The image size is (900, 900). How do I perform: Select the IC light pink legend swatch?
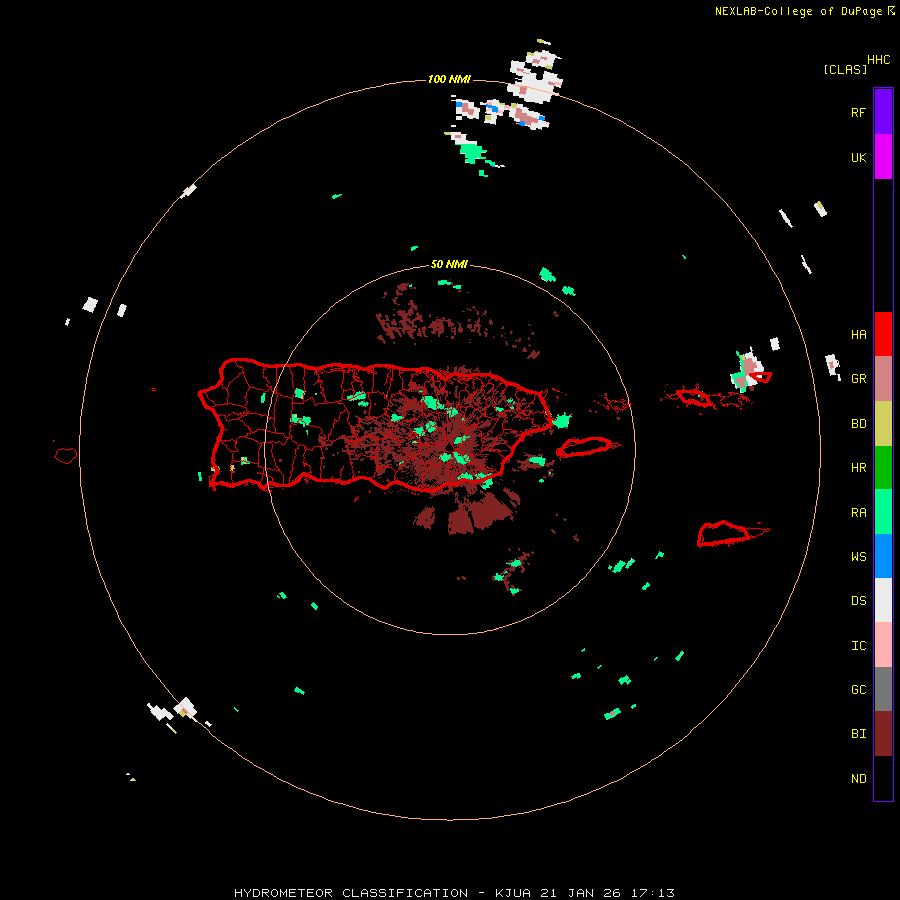pos(883,645)
